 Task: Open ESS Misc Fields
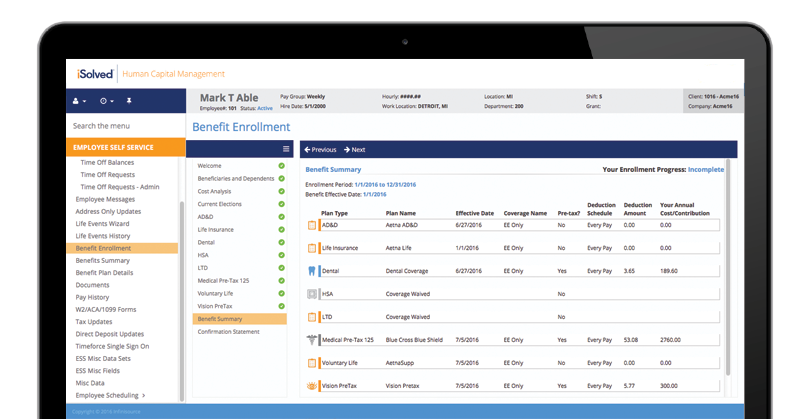click(x=98, y=371)
